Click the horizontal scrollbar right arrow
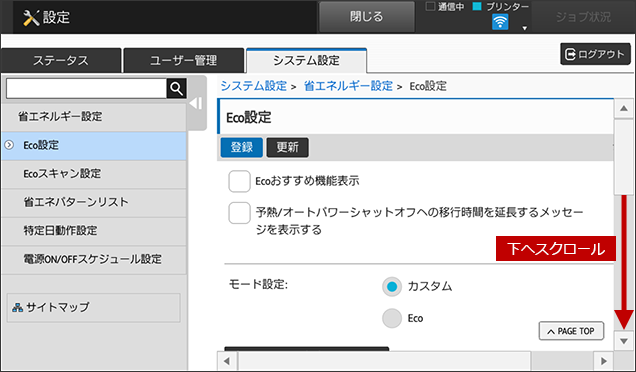Screen dimensions: 636x372 coord(604,361)
